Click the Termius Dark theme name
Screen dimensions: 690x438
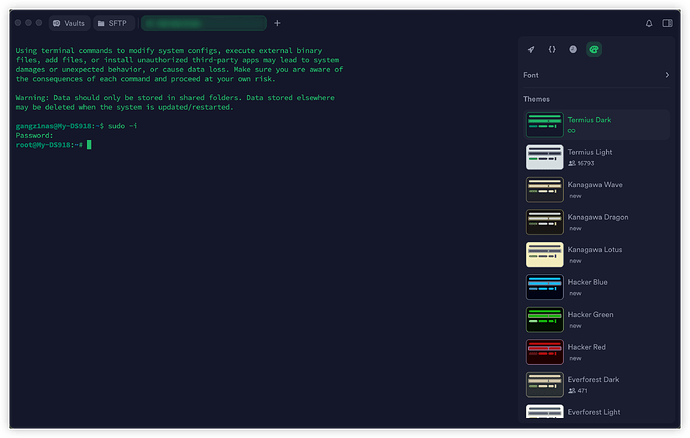[x=589, y=120]
